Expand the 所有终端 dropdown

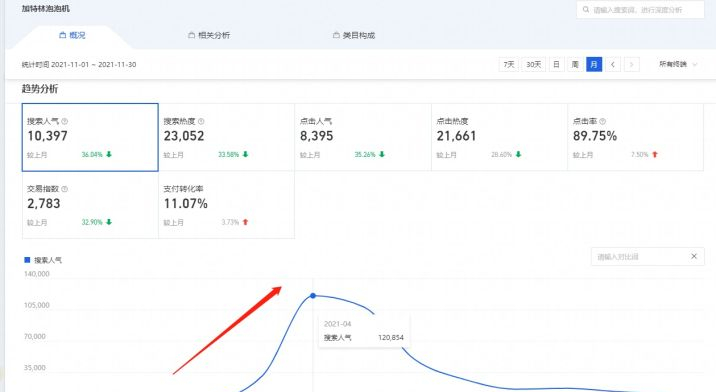coord(678,64)
